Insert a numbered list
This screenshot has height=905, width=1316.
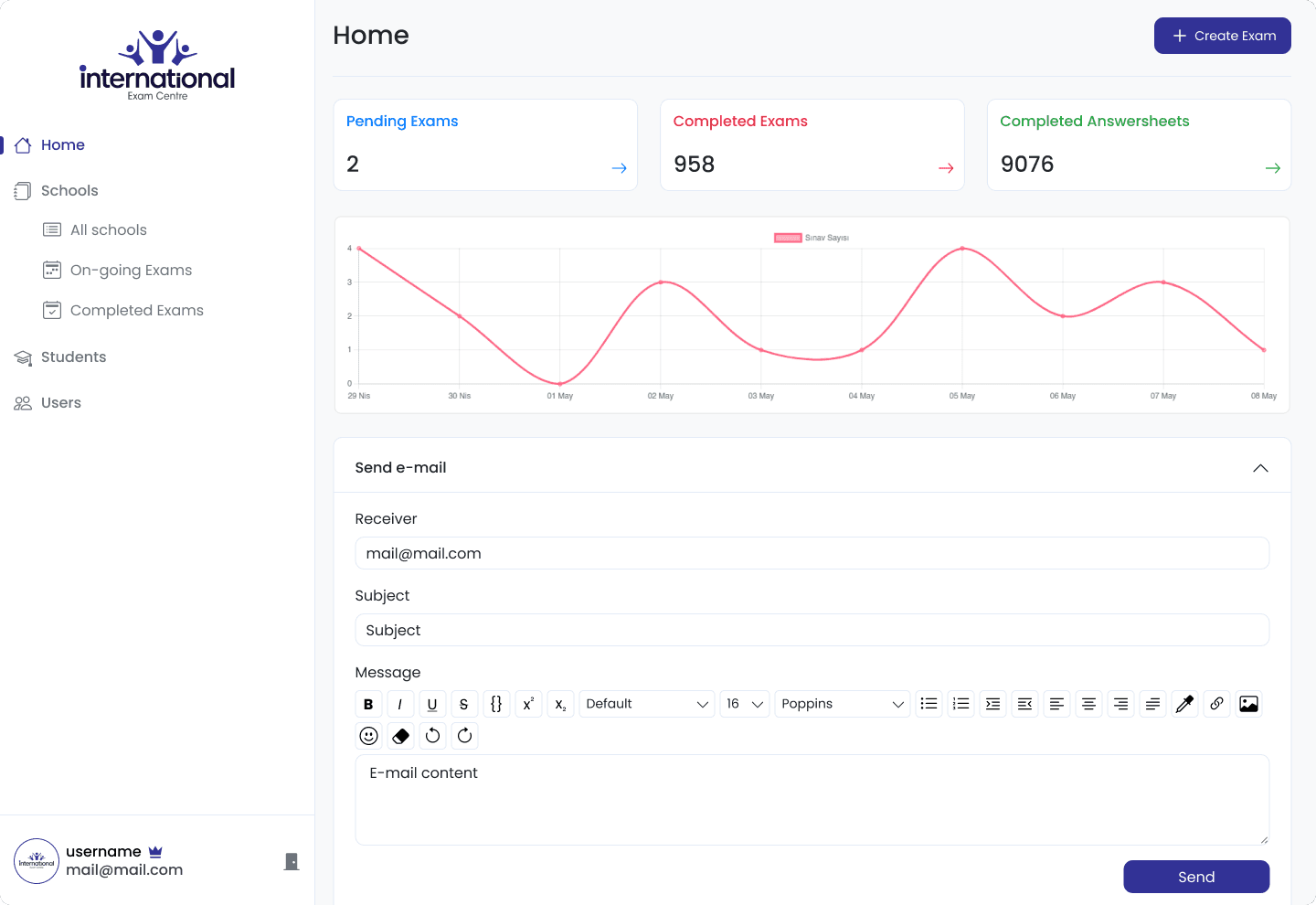click(x=960, y=704)
